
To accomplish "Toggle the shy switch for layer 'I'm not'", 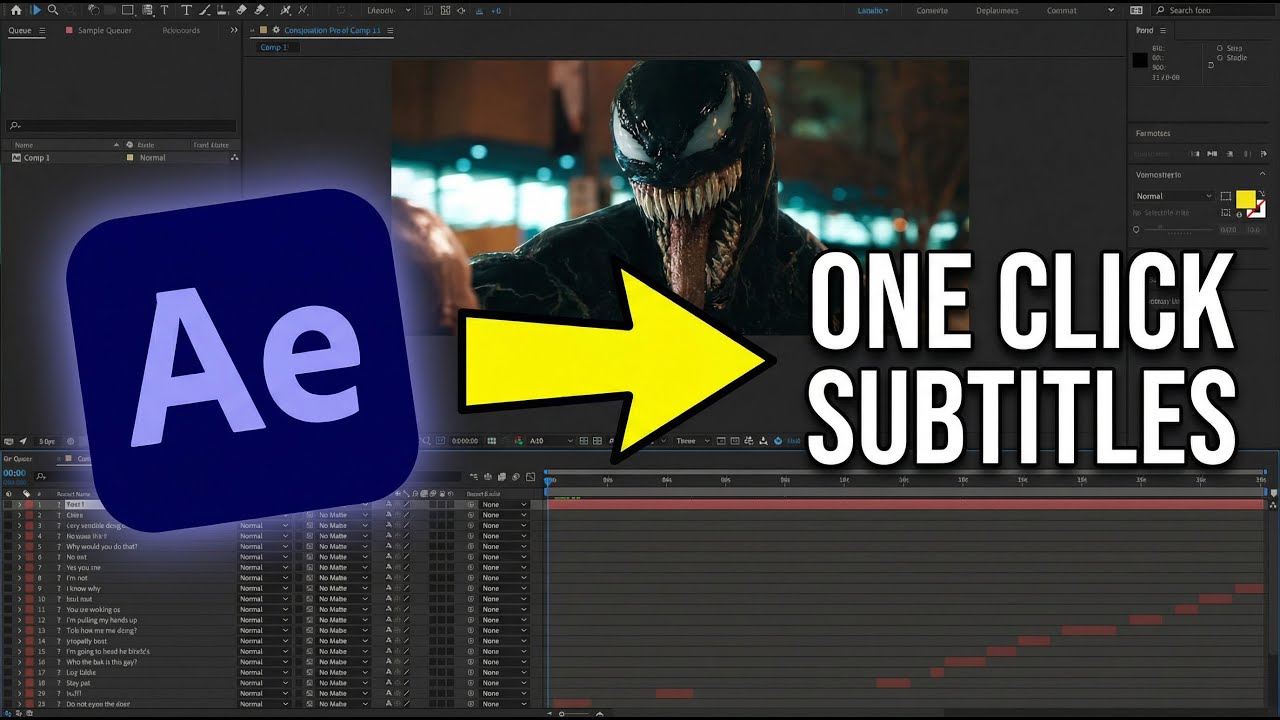I will 389,578.
